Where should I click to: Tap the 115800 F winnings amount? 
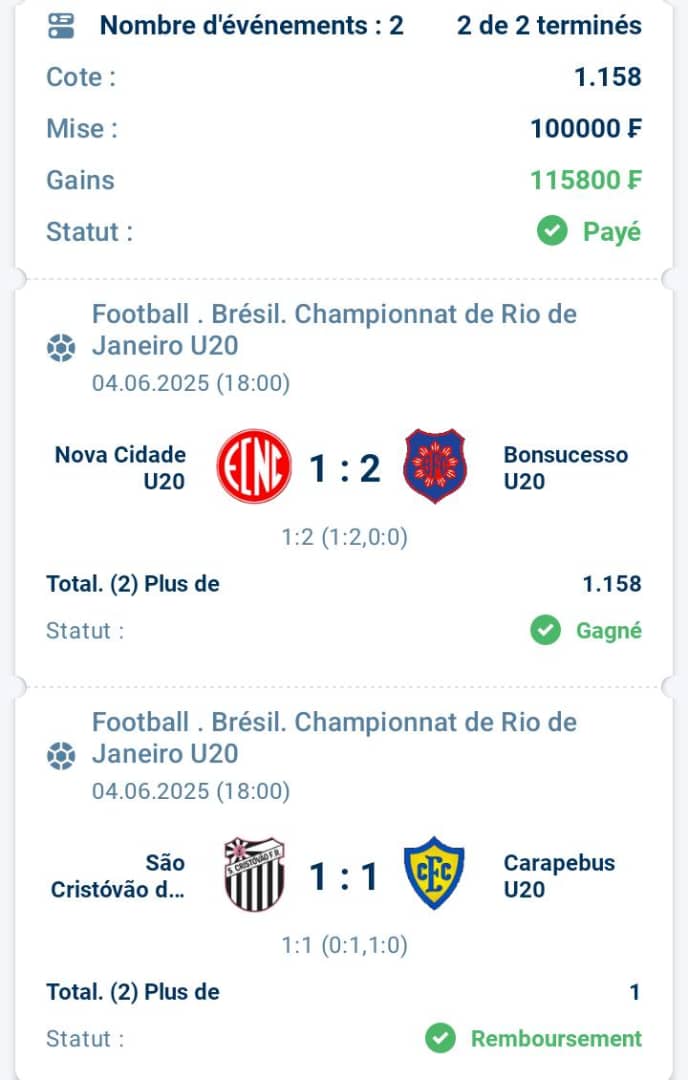click(585, 180)
